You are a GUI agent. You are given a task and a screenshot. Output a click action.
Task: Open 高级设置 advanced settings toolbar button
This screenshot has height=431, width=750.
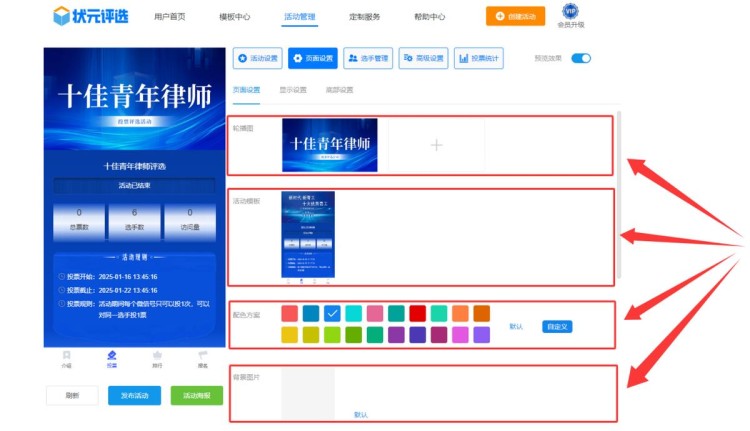click(x=423, y=58)
